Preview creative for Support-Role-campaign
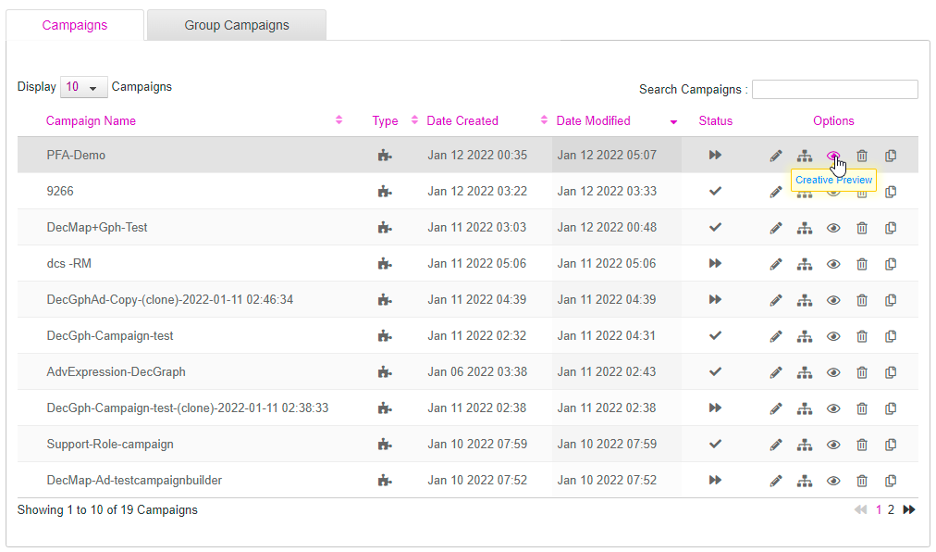This screenshot has height=552, width=936. 833,445
